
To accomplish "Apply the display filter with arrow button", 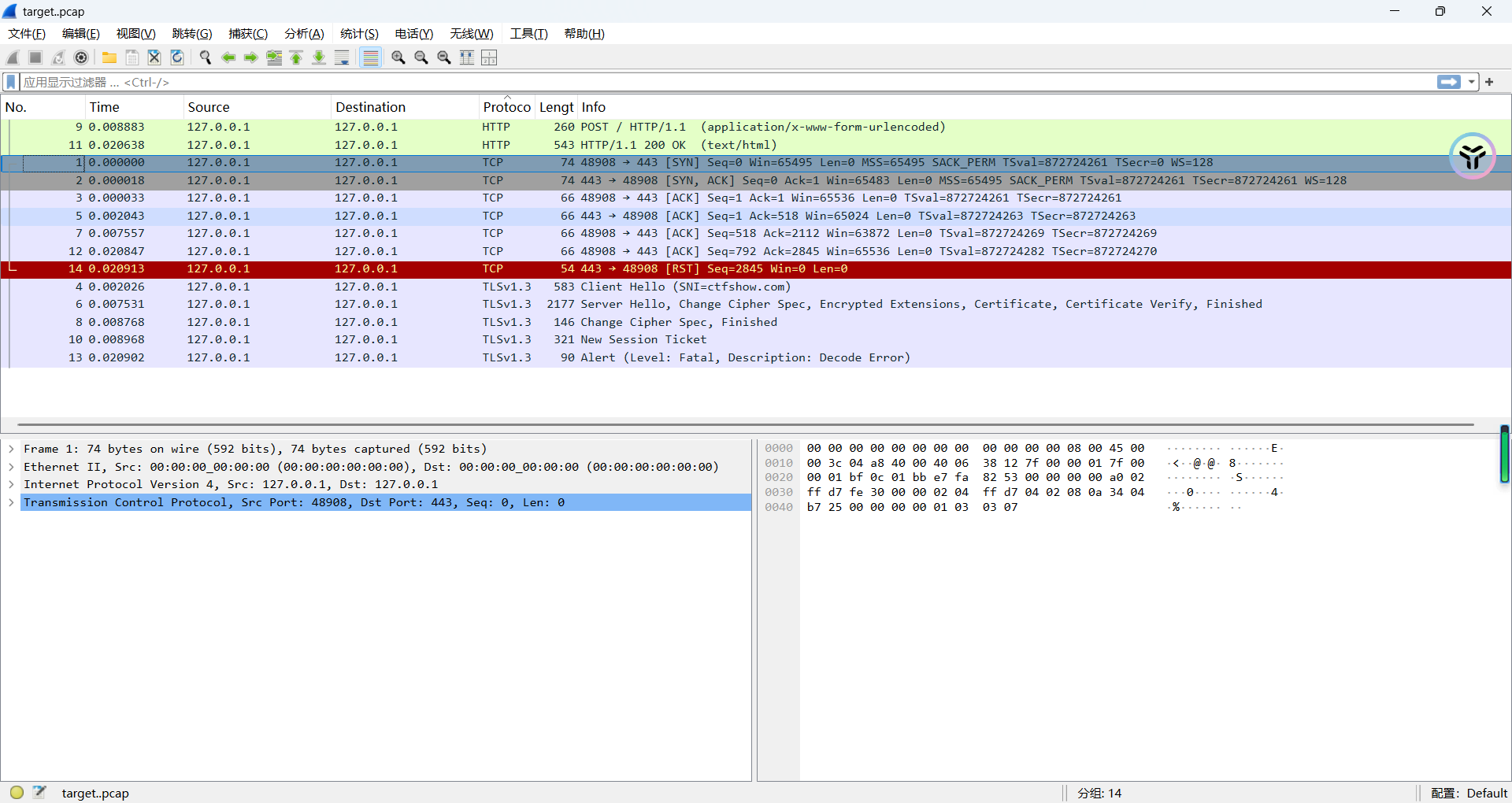I will pyautogui.click(x=1449, y=82).
